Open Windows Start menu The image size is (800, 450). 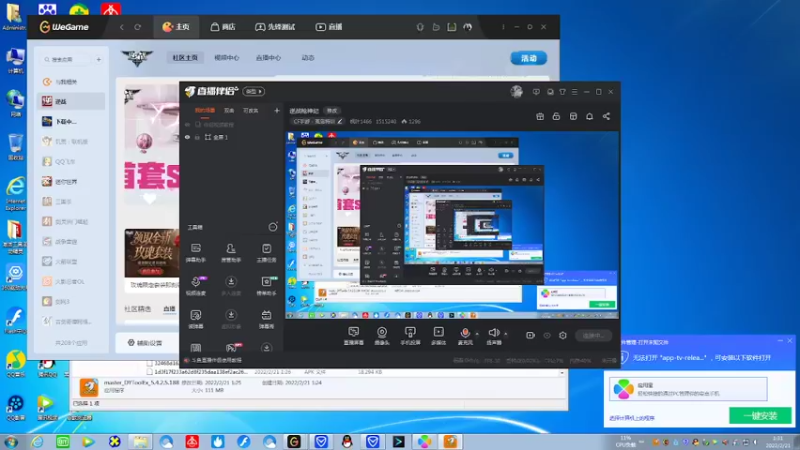tap(11, 441)
